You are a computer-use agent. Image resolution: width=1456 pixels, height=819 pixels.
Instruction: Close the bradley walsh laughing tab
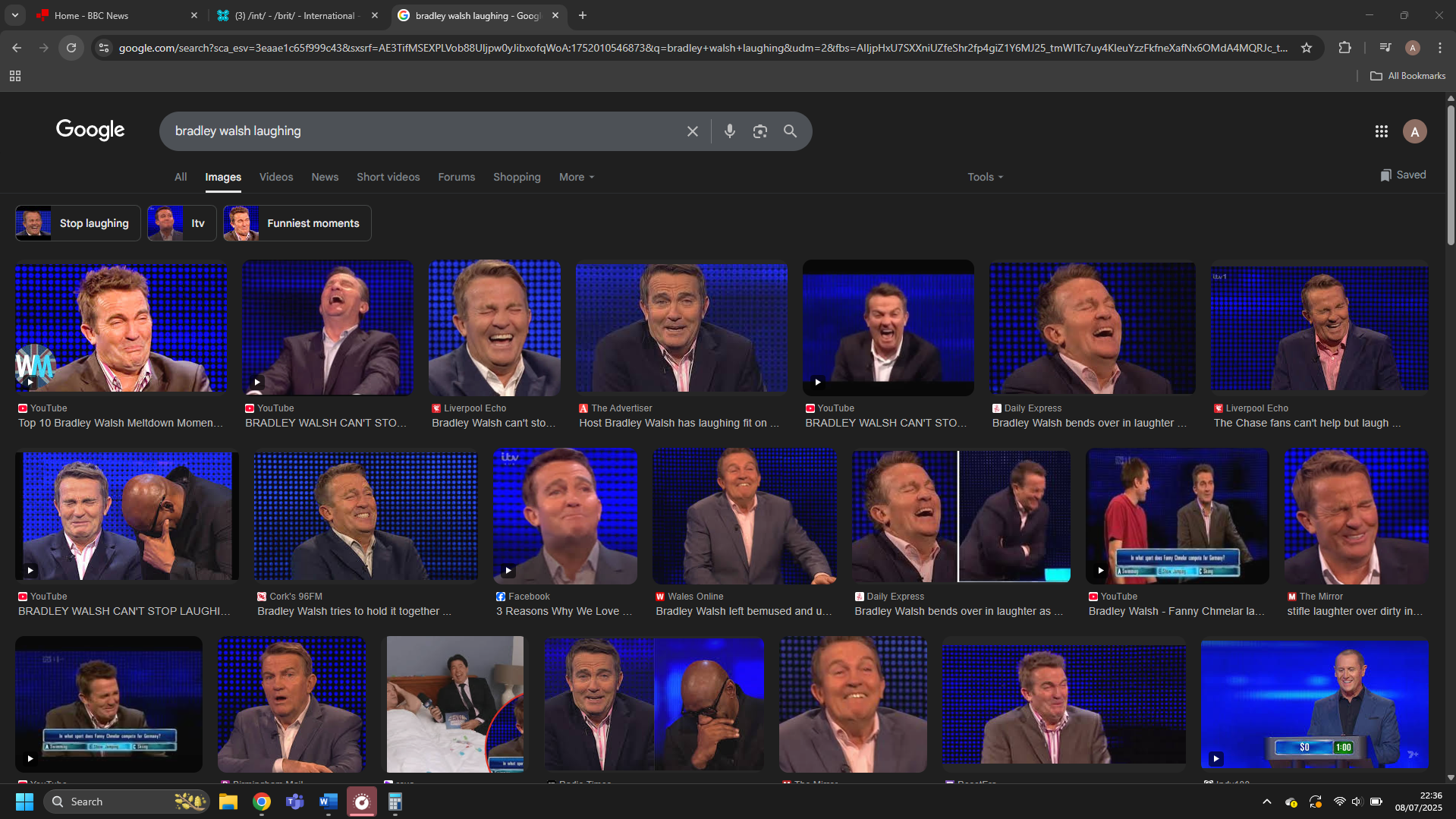[x=555, y=15]
